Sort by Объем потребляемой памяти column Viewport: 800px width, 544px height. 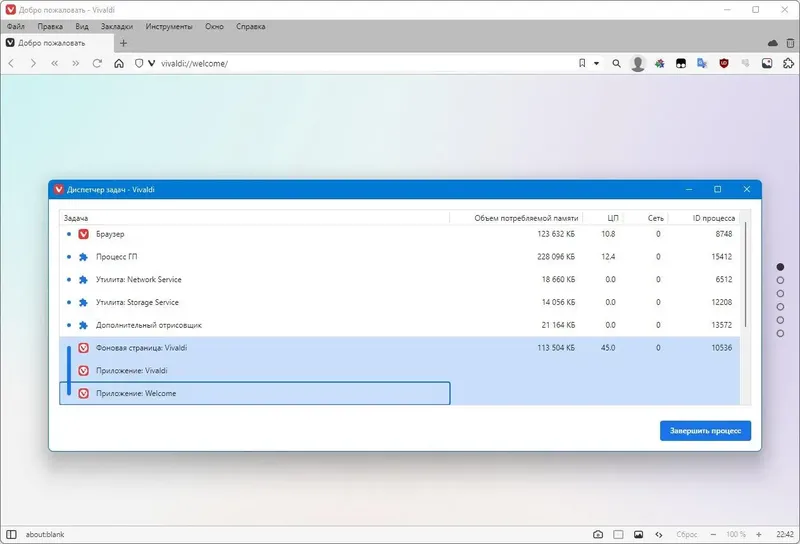point(516,218)
